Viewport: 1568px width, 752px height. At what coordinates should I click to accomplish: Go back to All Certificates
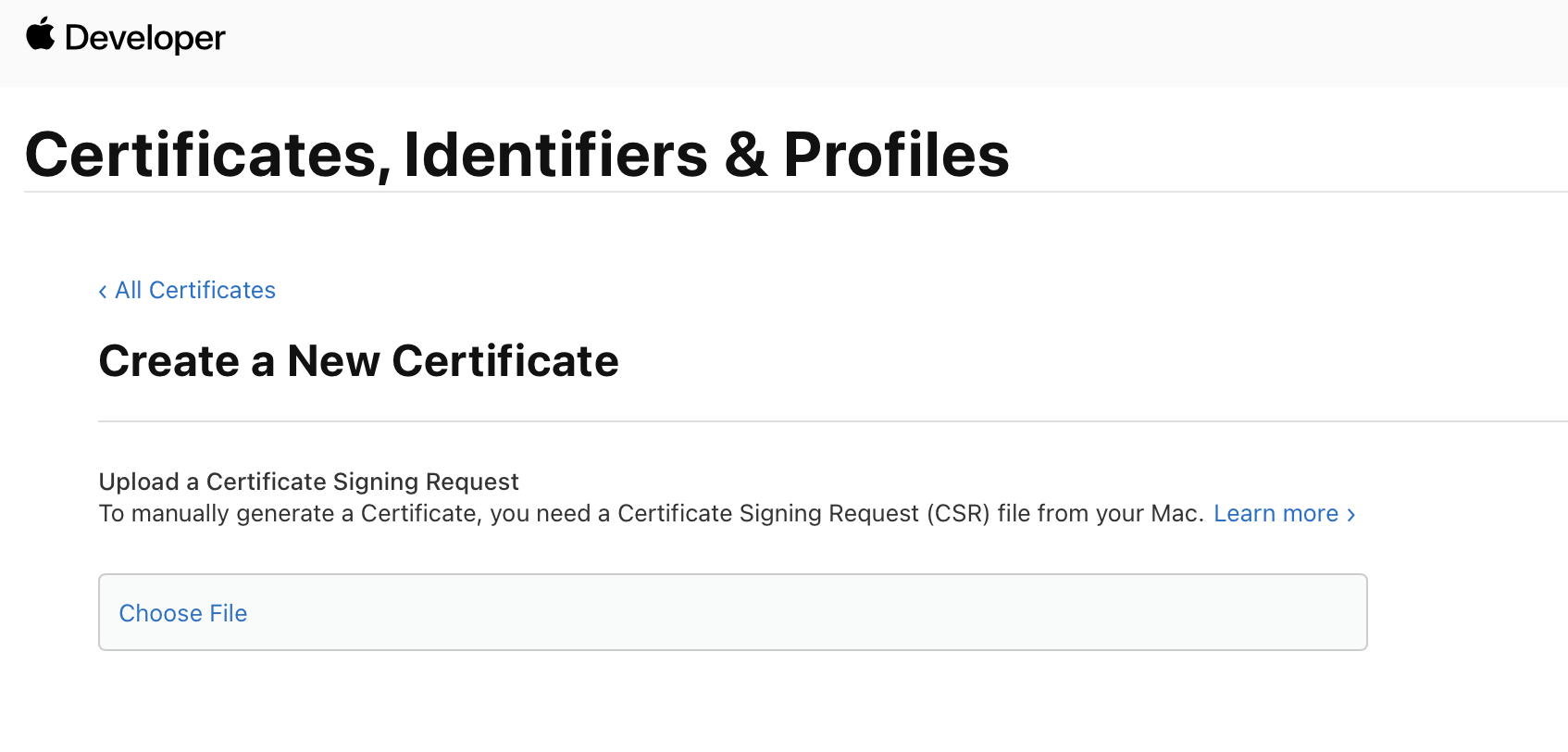(194, 291)
